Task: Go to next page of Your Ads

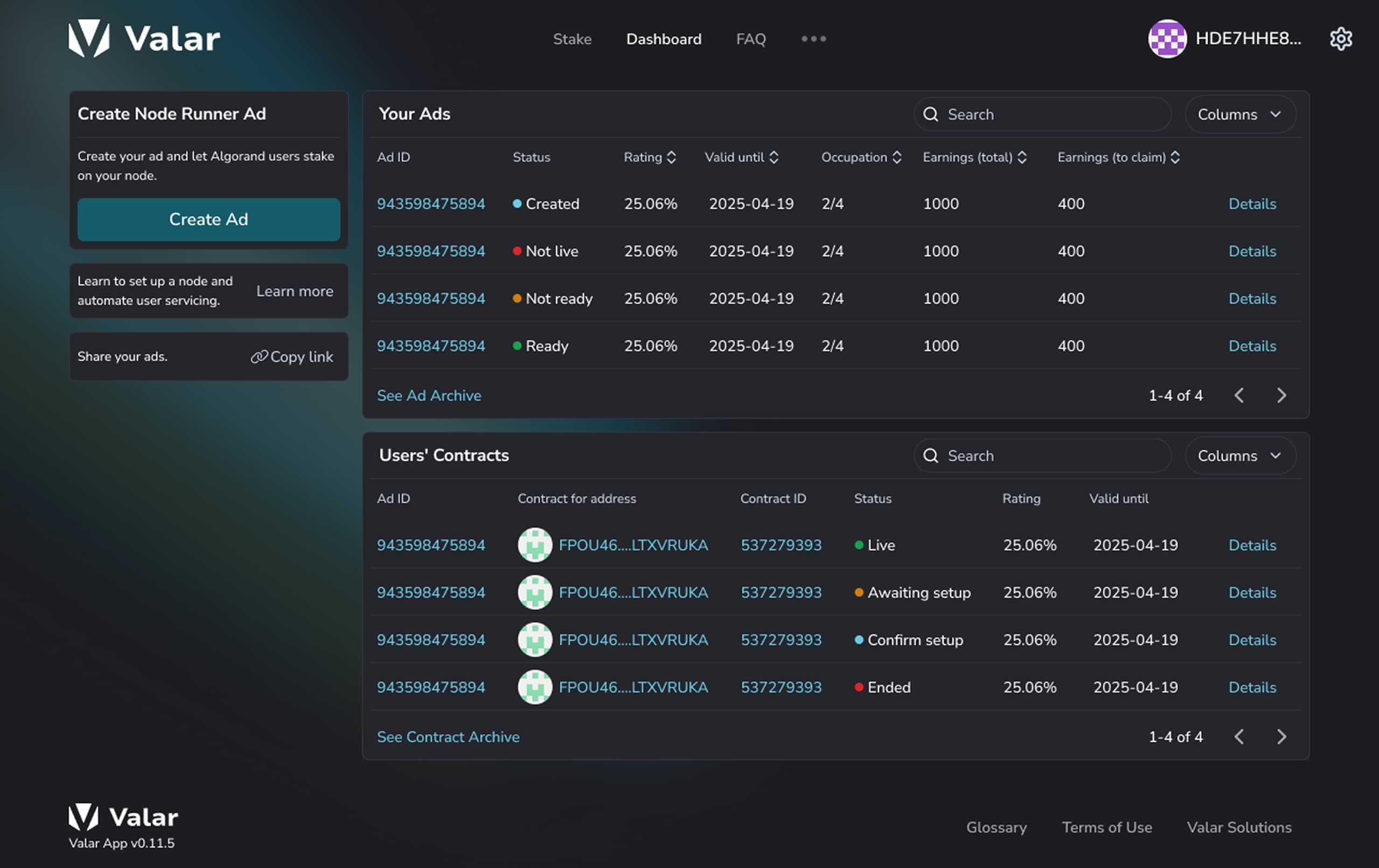Action: click(1281, 396)
